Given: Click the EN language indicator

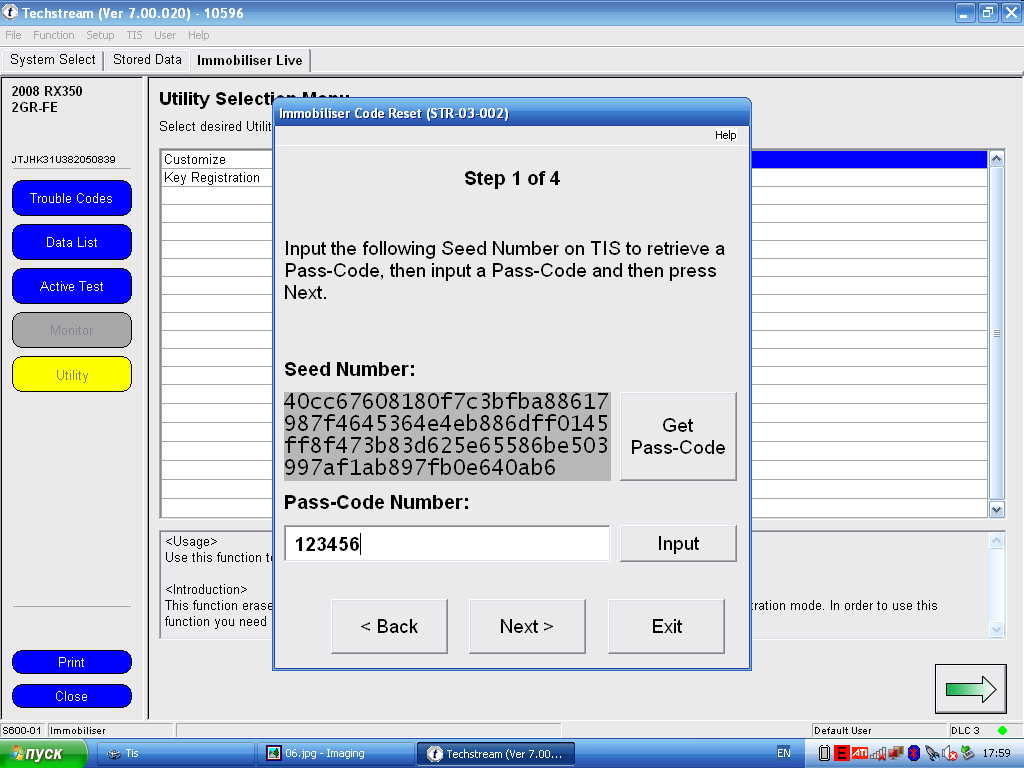Looking at the screenshot, I should click(784, 753).
